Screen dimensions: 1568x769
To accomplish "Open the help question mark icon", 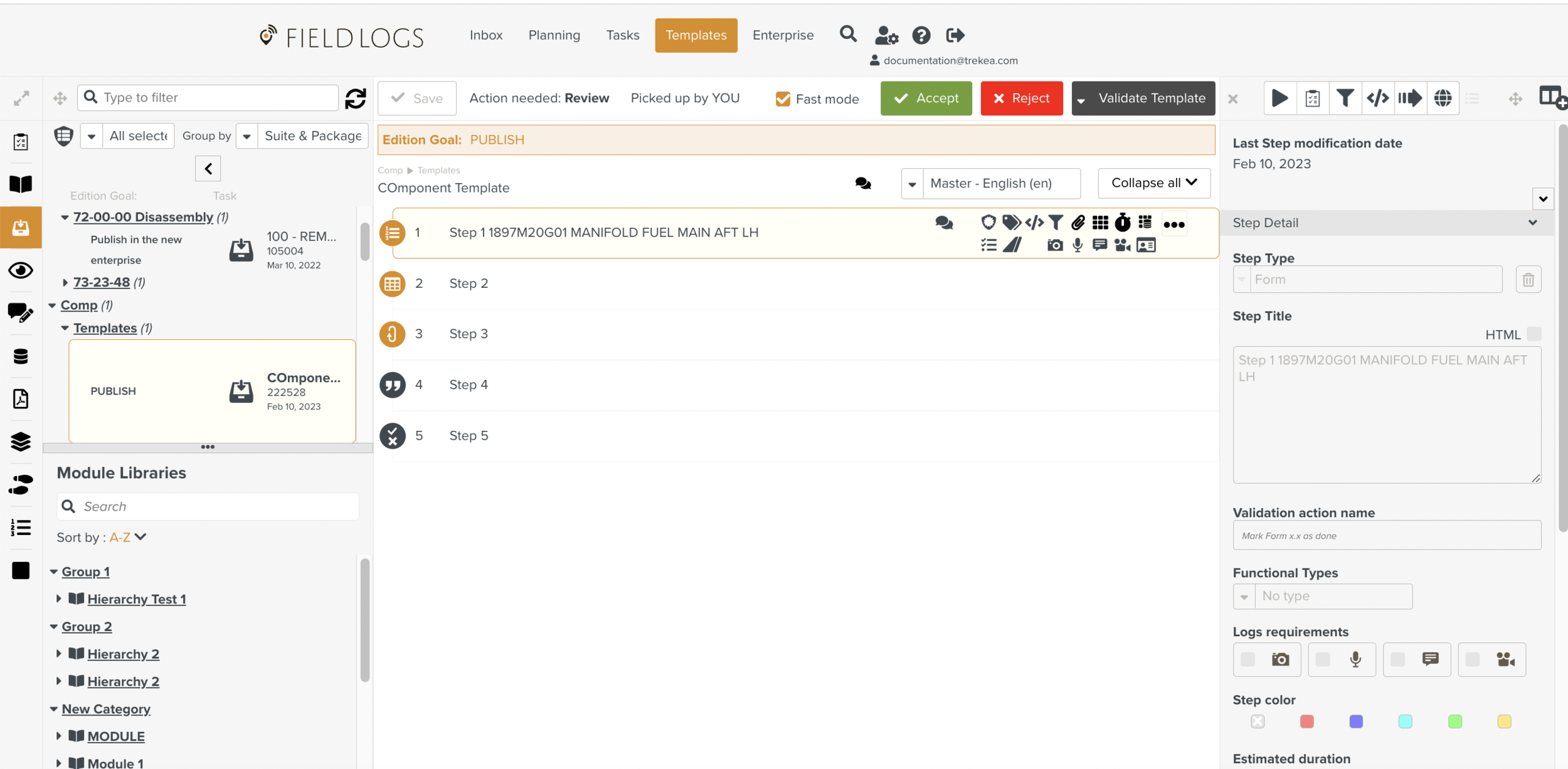I will click(x=921, y=35).
